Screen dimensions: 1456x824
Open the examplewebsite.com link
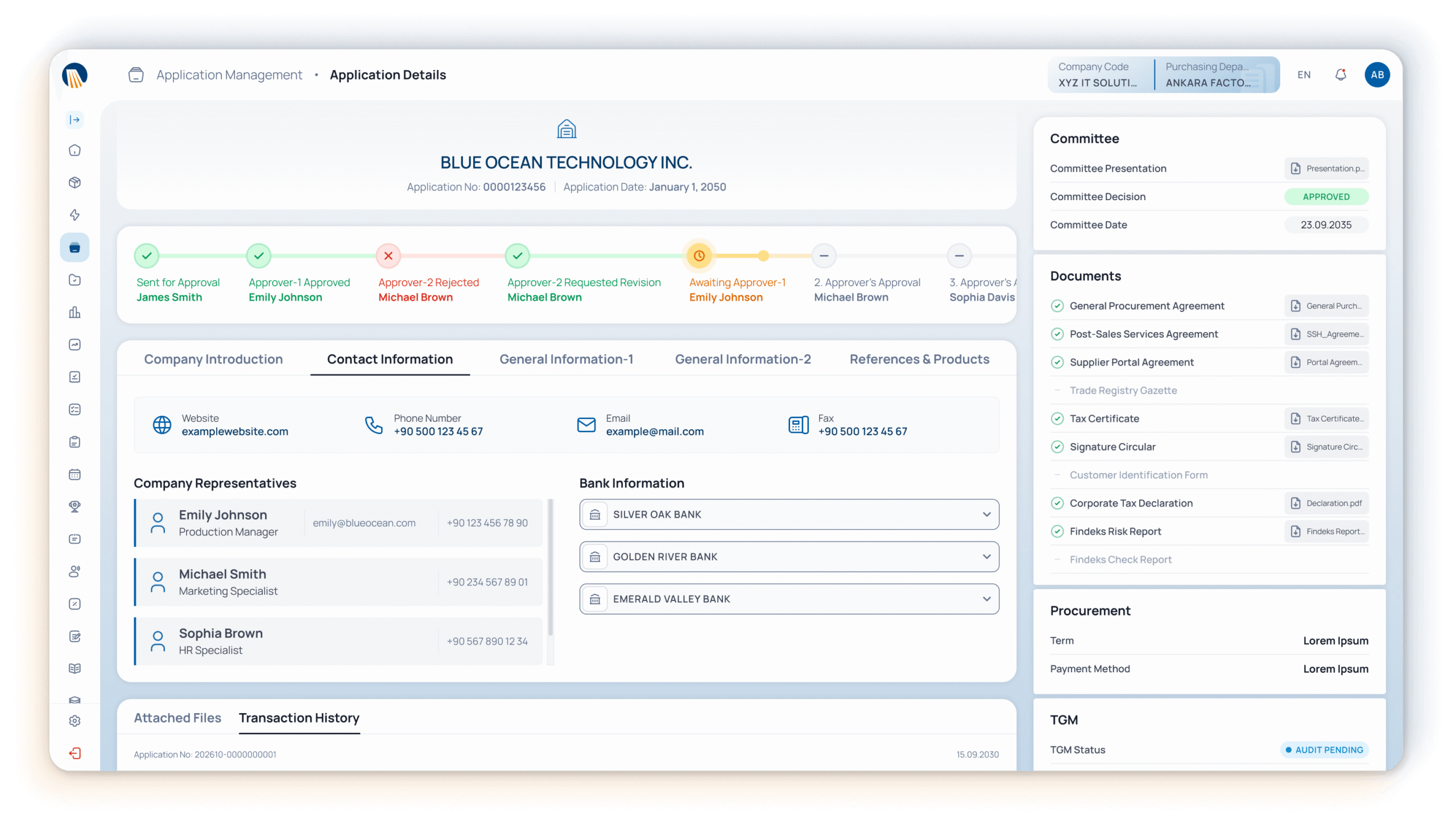click(x=235, y=432)
